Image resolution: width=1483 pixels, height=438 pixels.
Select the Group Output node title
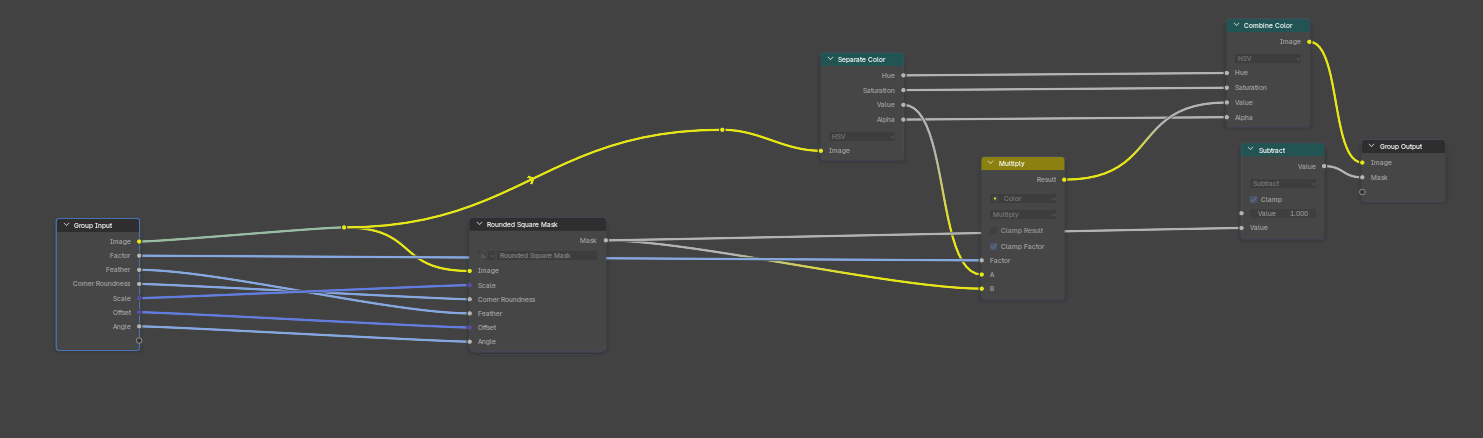click(1401, 147)
